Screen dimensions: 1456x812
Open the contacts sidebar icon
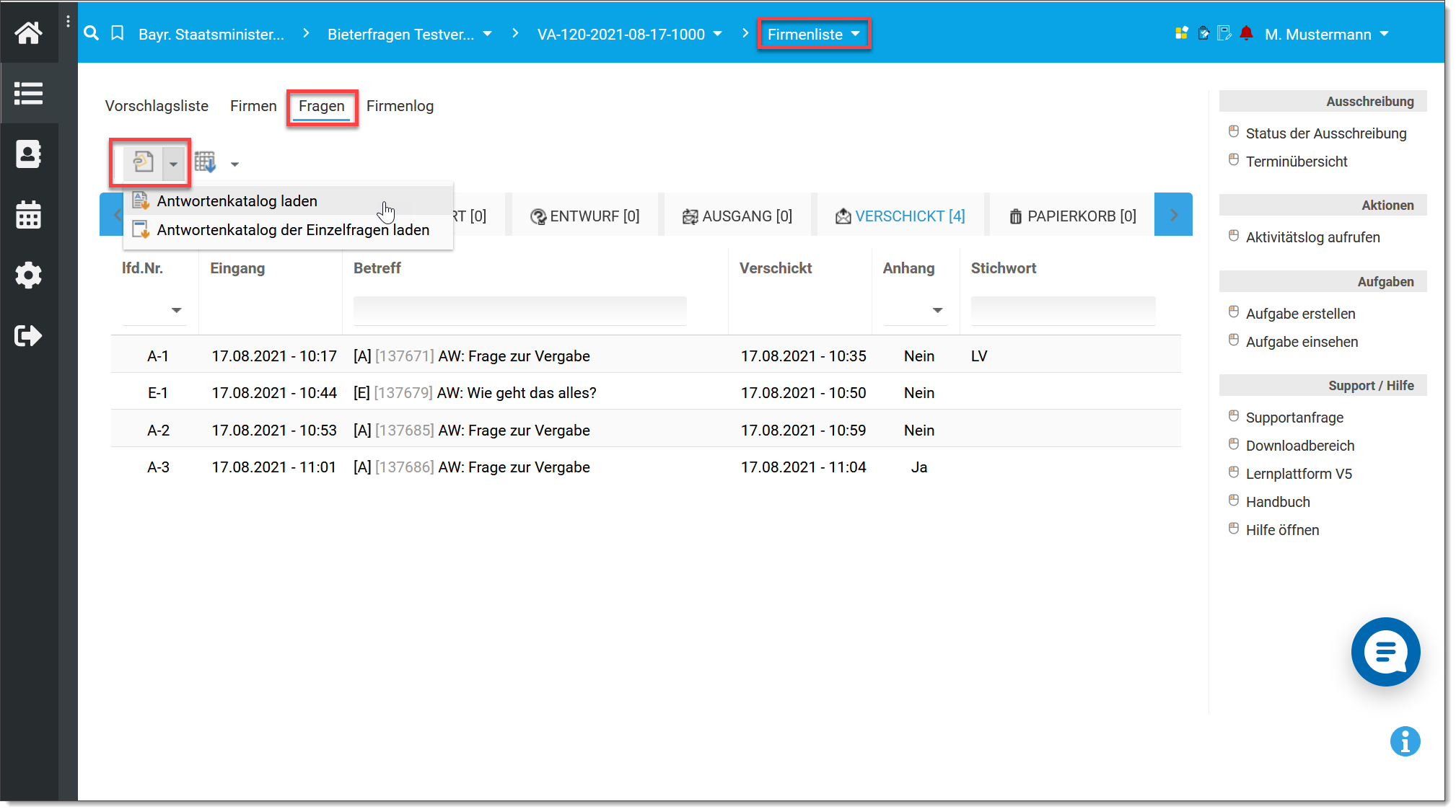pyautogui.click(x=29, y=154)
